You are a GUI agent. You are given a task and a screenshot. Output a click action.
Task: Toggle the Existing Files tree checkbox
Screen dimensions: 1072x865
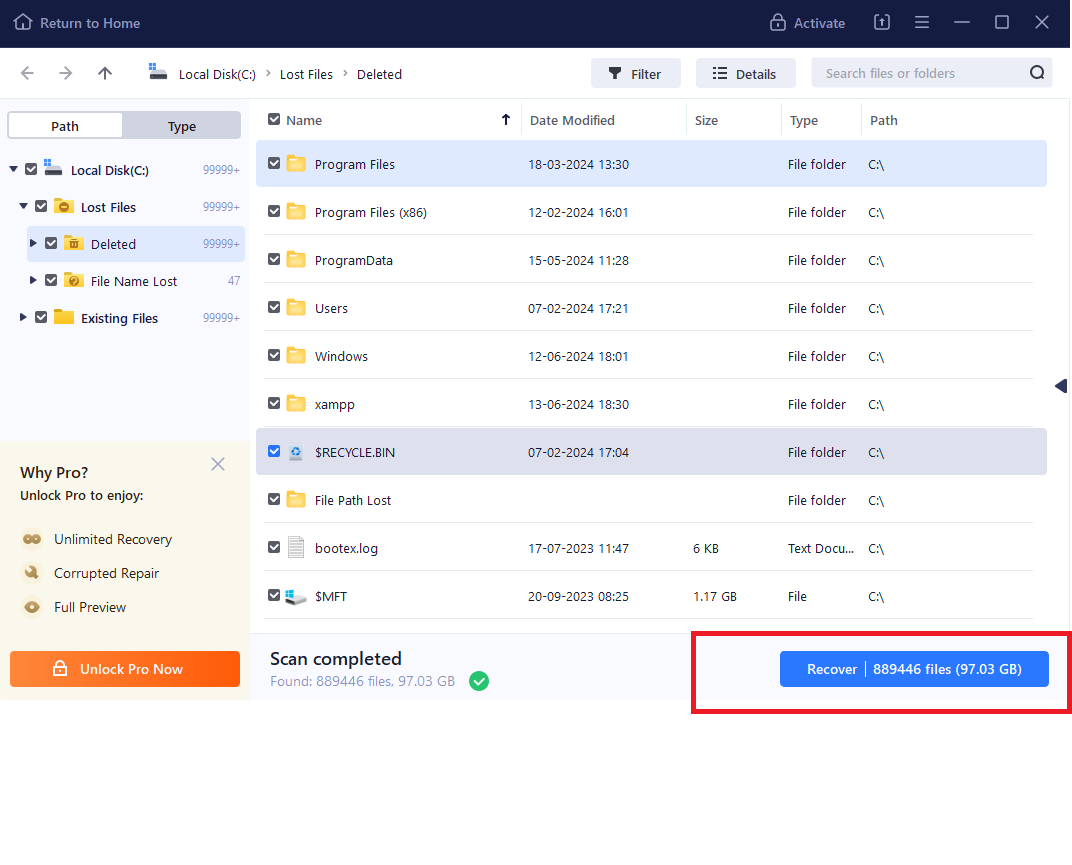(41, 317)
